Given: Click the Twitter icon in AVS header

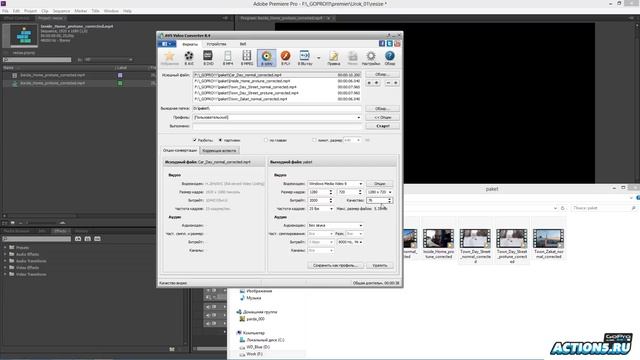Looking at the screenshot, I should 389,43.
